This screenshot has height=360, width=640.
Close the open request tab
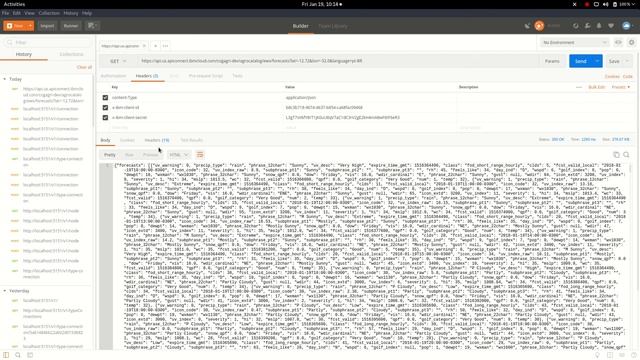(x=144, y=46)
